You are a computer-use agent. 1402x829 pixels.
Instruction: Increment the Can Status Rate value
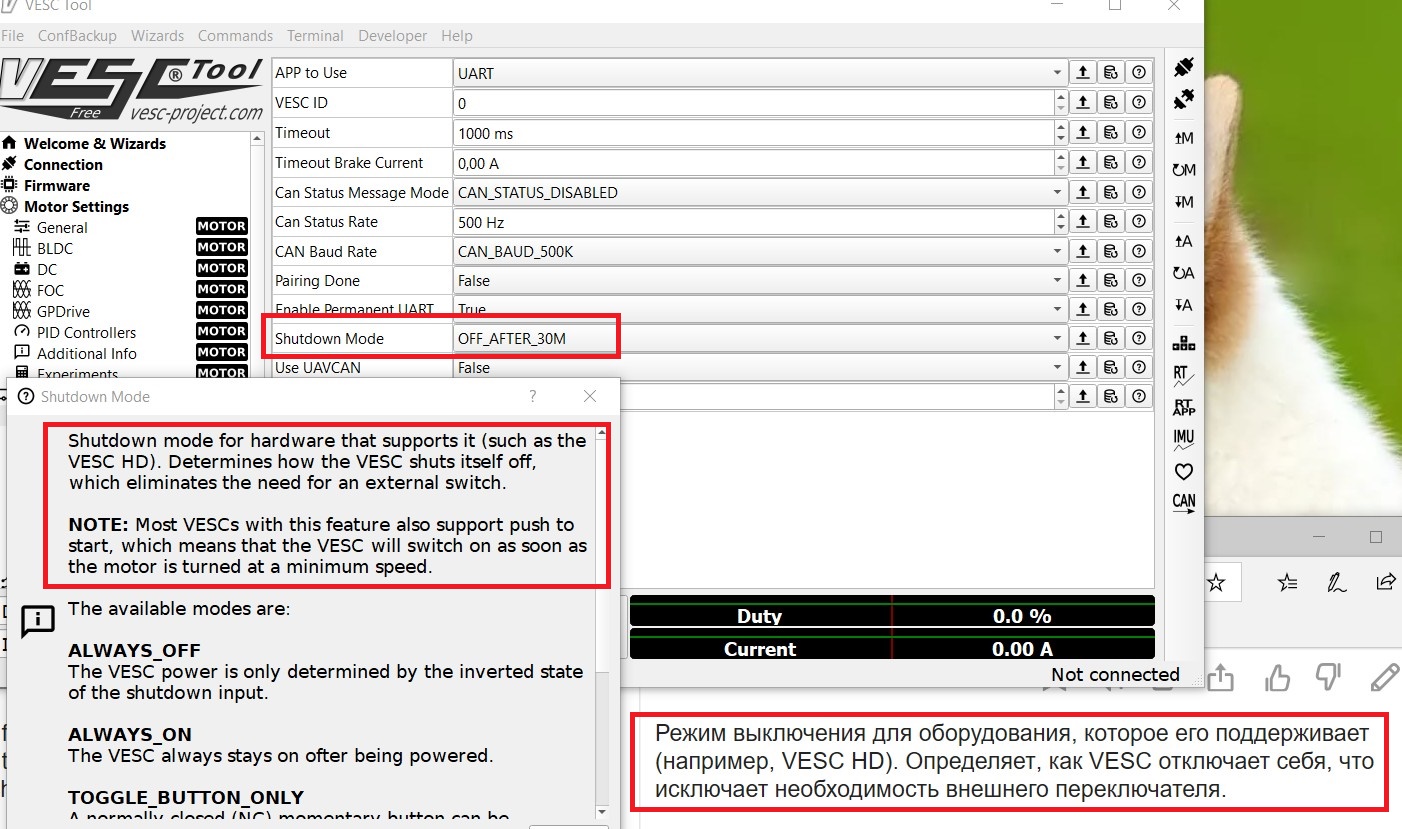click(1060, 217)
